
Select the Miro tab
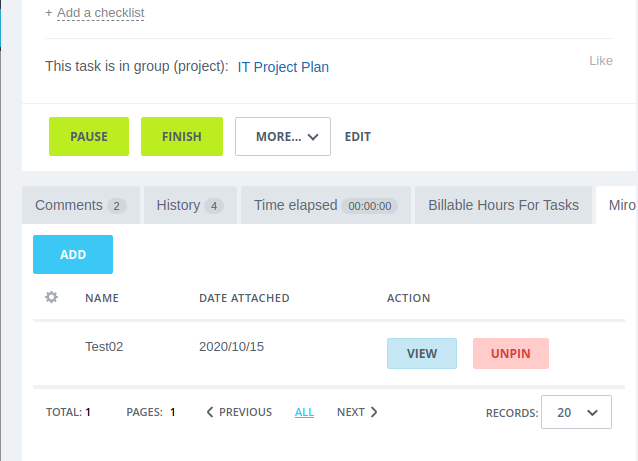(x=618, y=205)
